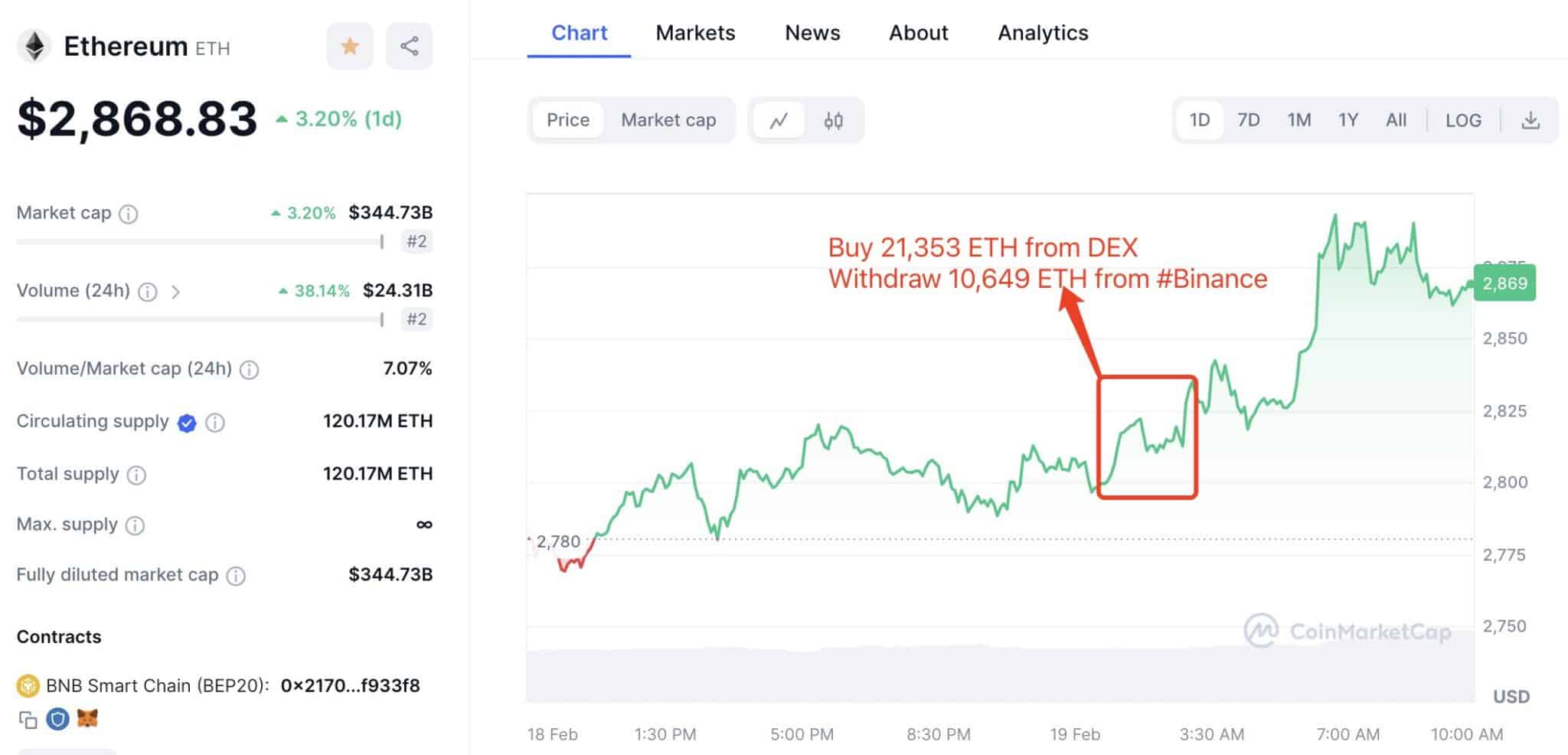Download the price chart data

[x=1532, y=119]
